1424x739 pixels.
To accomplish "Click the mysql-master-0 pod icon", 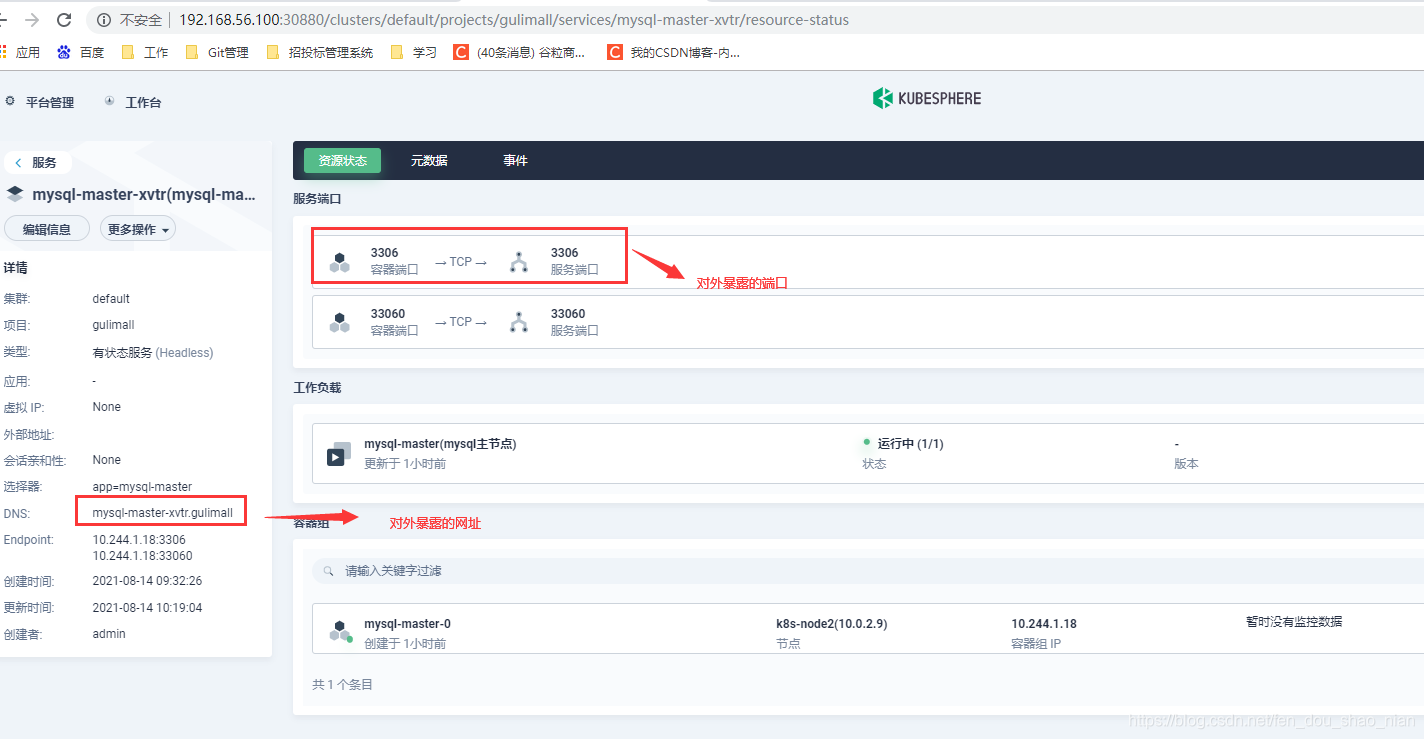I will [340, 632].
